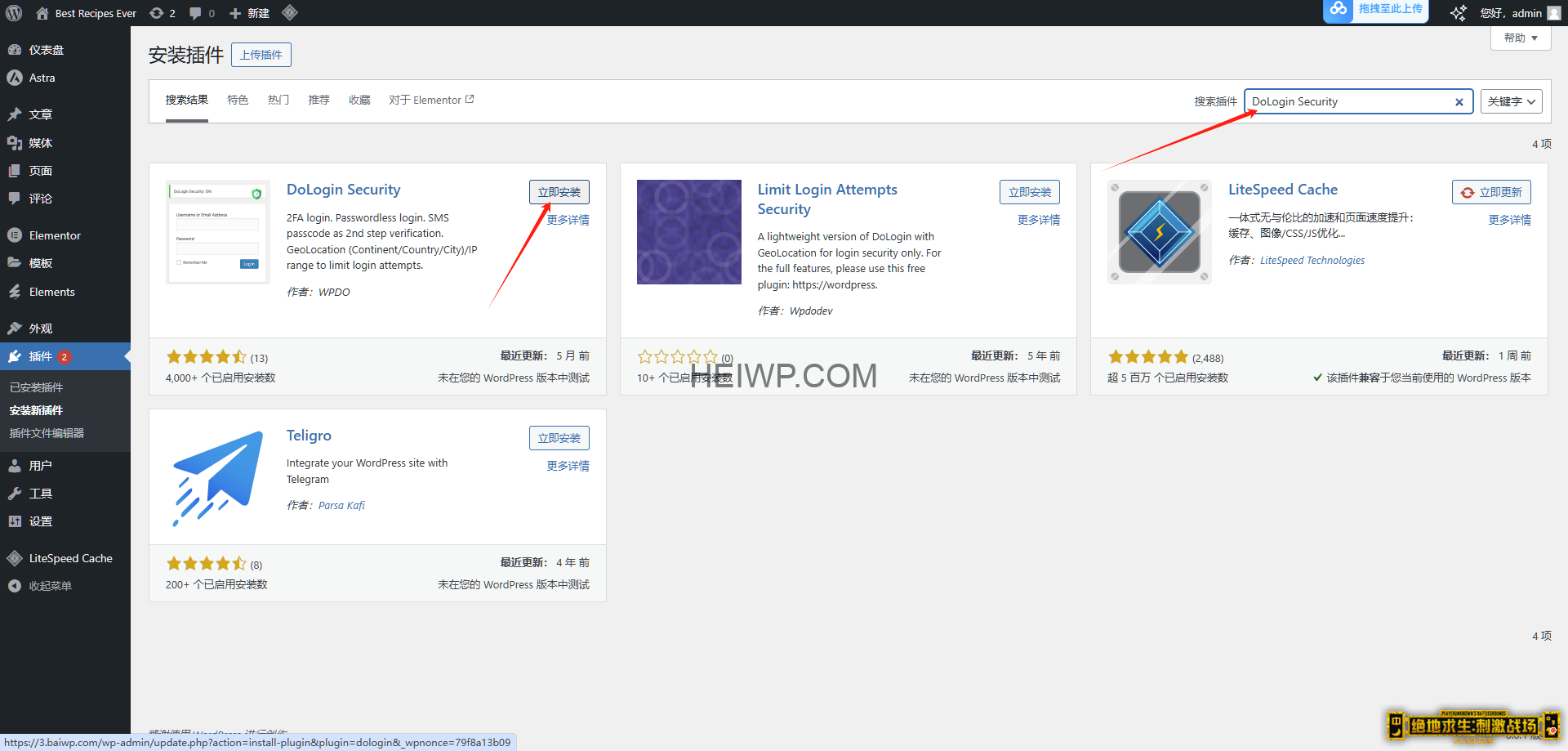Viewport: 1568px width, 751px height.
Task: Open the WordPress logo menu
Action: point(14,13)
